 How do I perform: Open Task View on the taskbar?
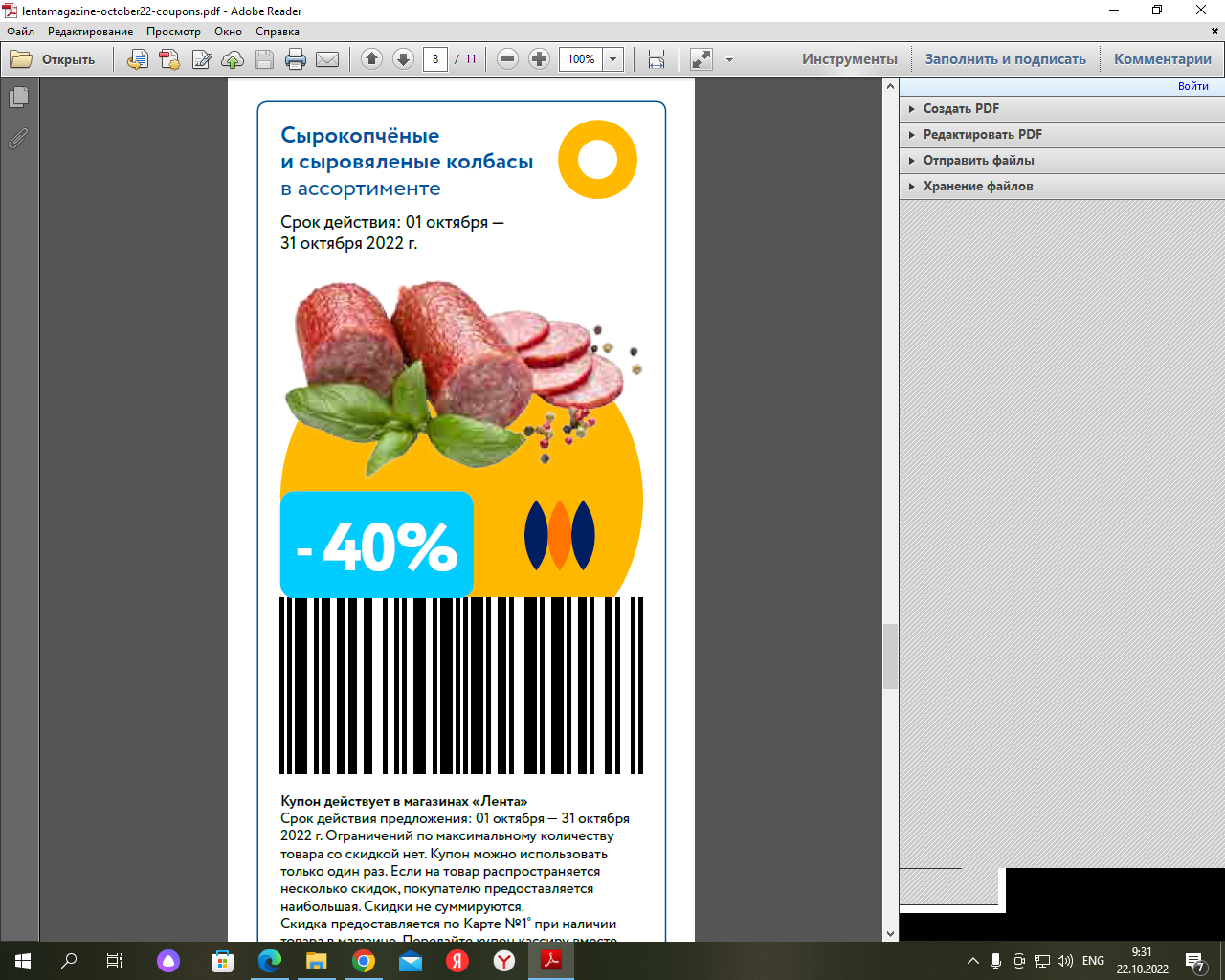[x=115, y=961]
